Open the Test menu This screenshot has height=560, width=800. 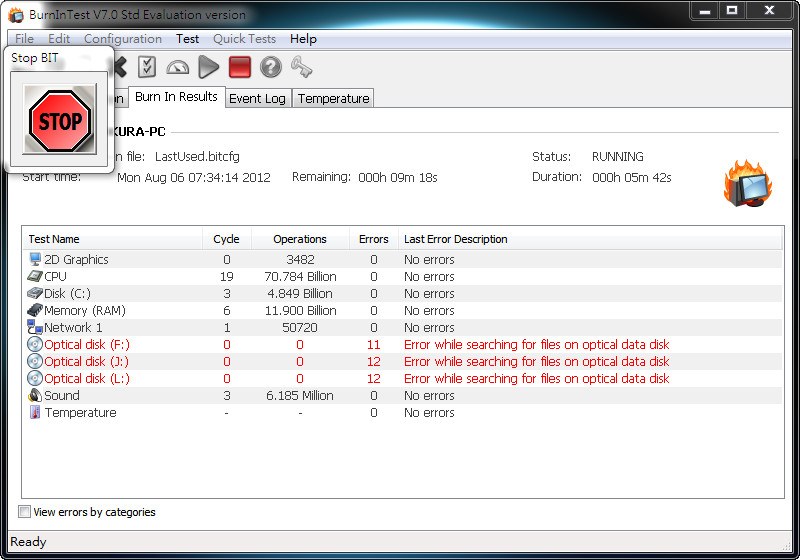click(x=187, y=39)
